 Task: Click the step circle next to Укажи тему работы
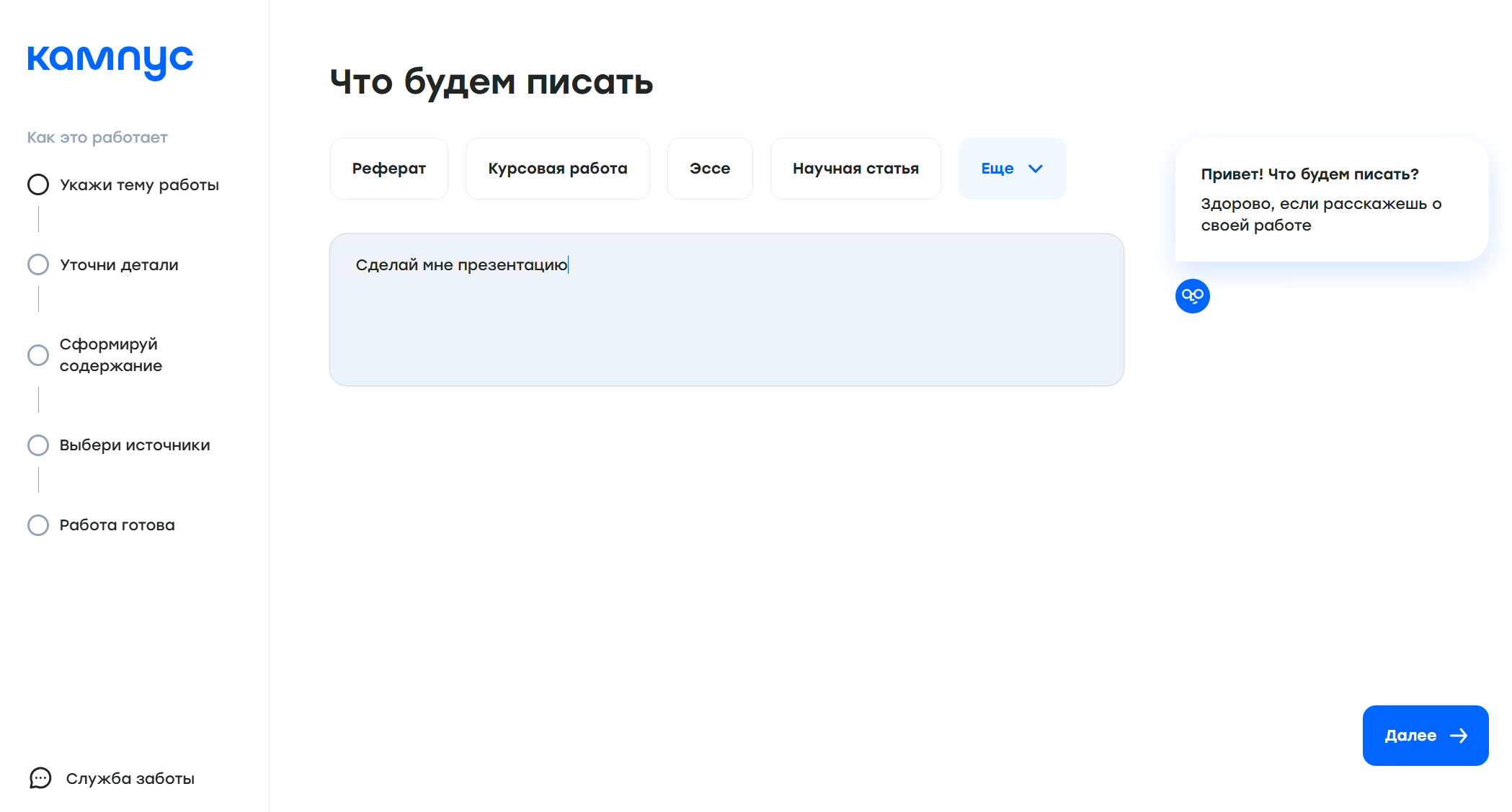coord(37,184)
